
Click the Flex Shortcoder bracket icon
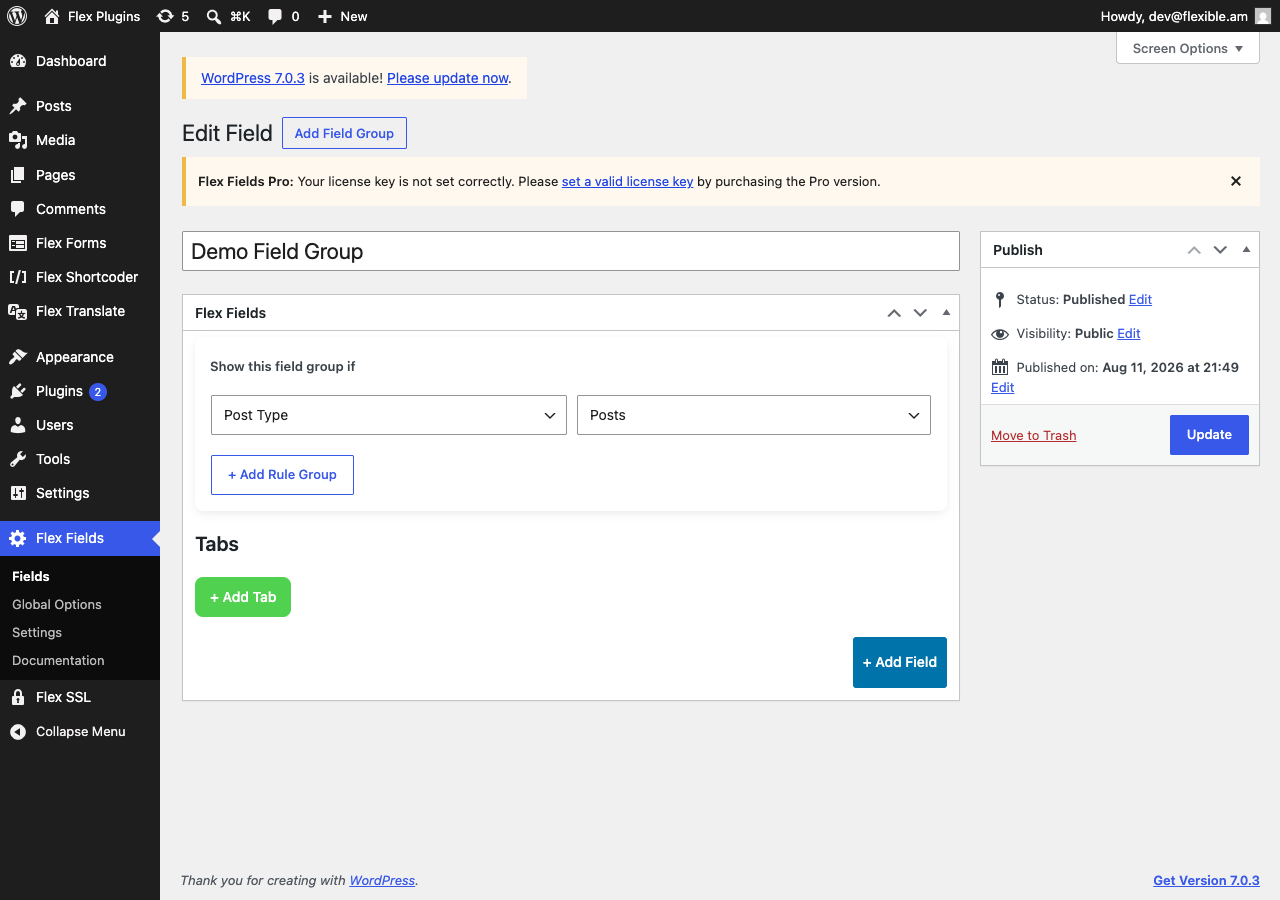[18, 277]
